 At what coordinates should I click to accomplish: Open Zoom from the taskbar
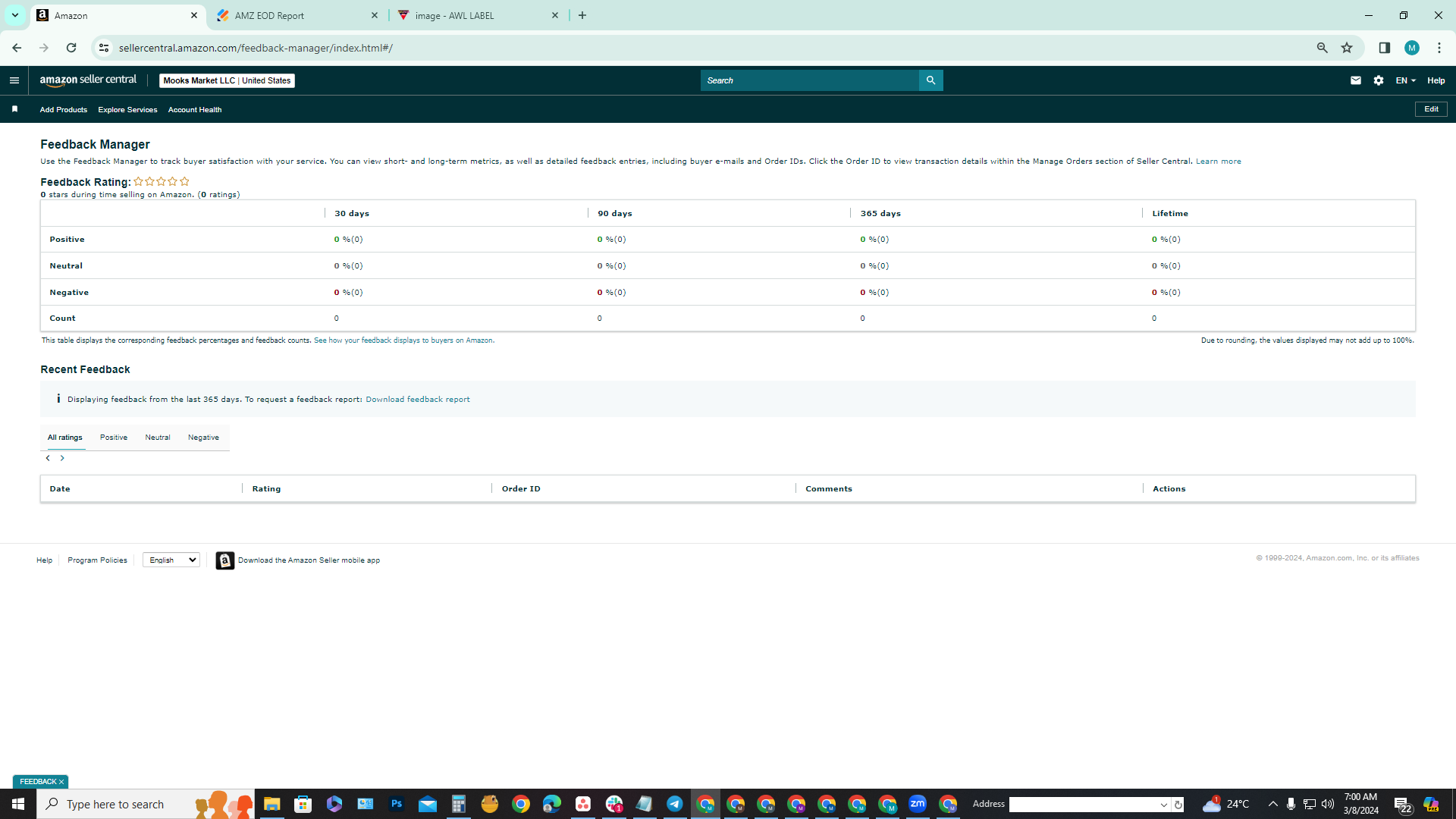coord(918,804)
